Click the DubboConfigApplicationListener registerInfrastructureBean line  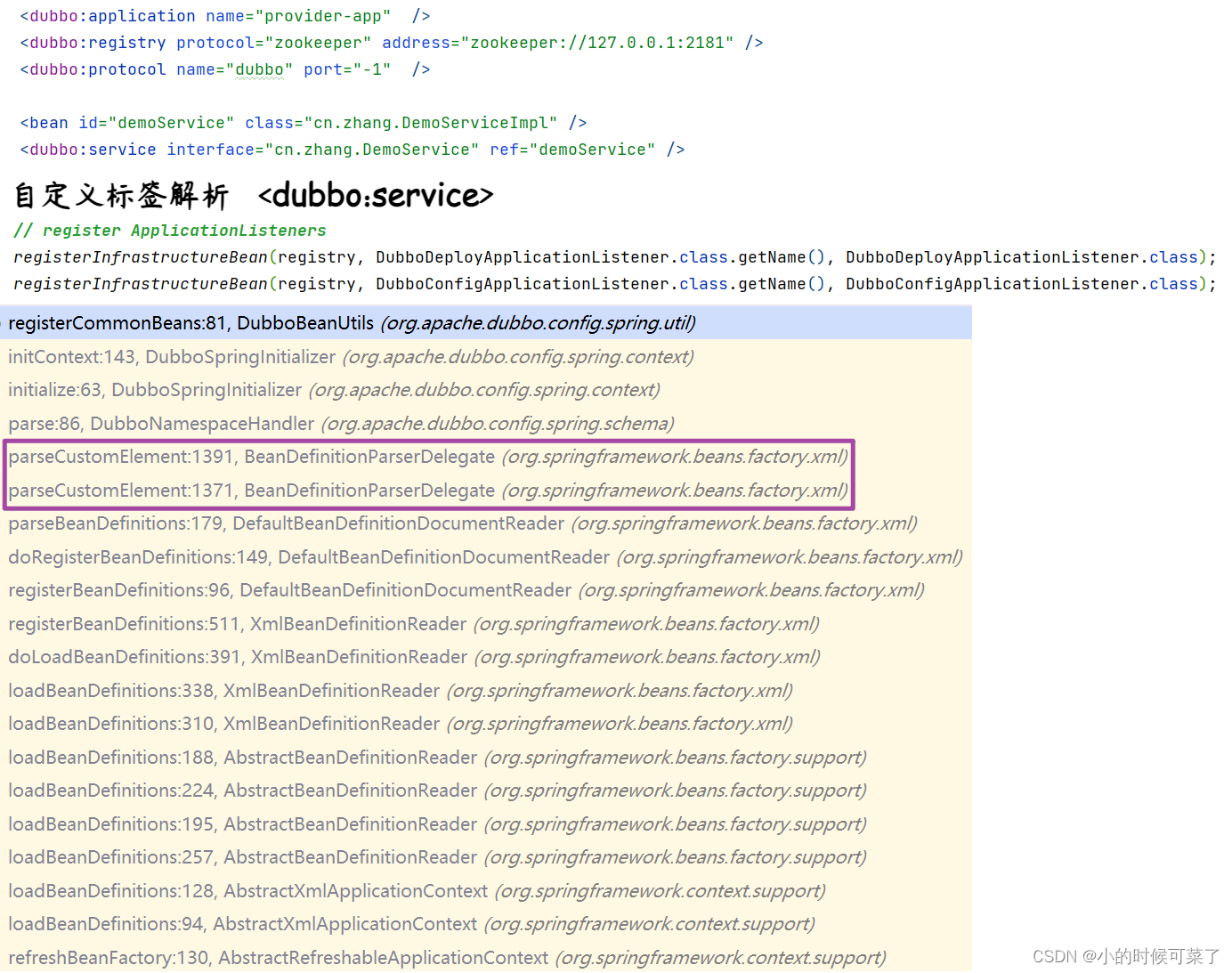point(615,284)
